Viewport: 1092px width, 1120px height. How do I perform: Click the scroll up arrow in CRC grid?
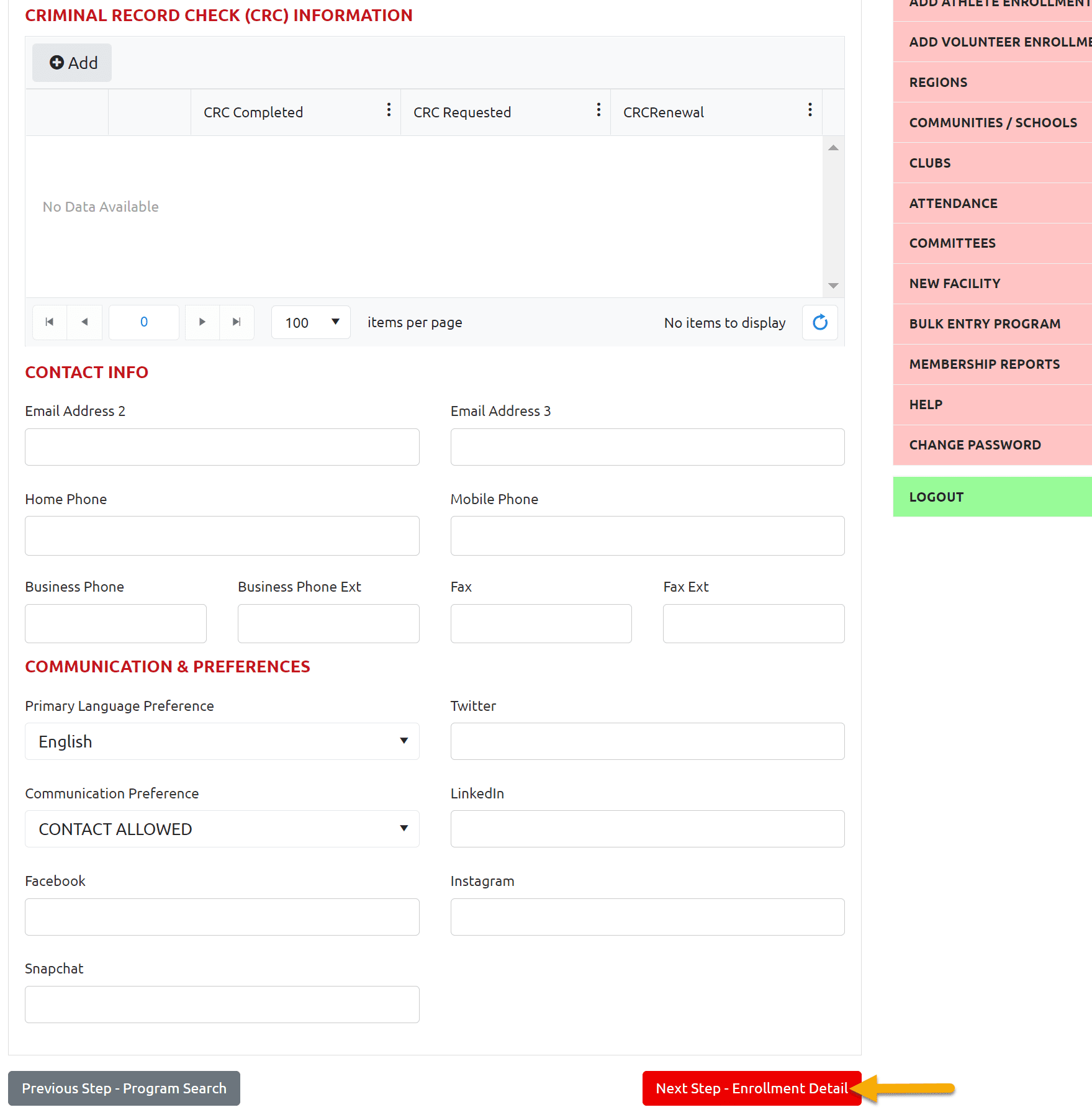pyautogui.click(x=833, y=148)
